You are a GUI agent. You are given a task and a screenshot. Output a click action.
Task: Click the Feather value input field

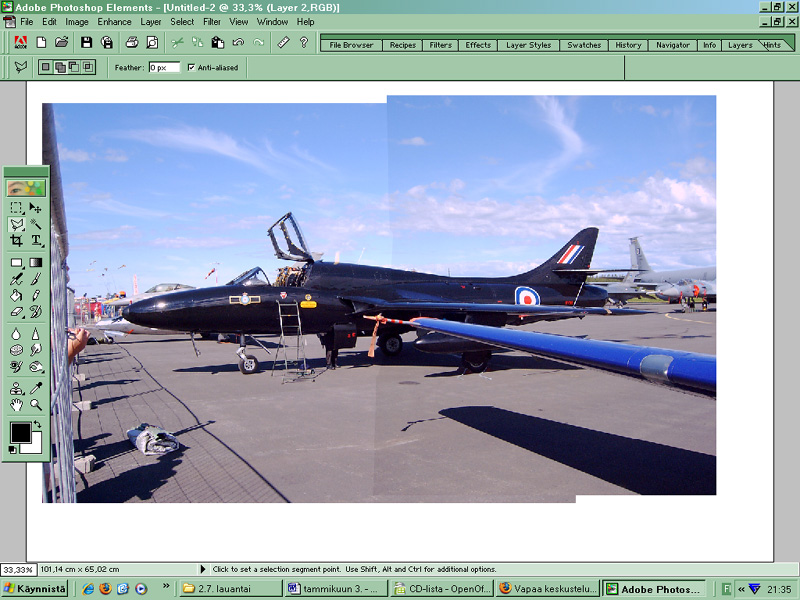(x=164, y=67)
